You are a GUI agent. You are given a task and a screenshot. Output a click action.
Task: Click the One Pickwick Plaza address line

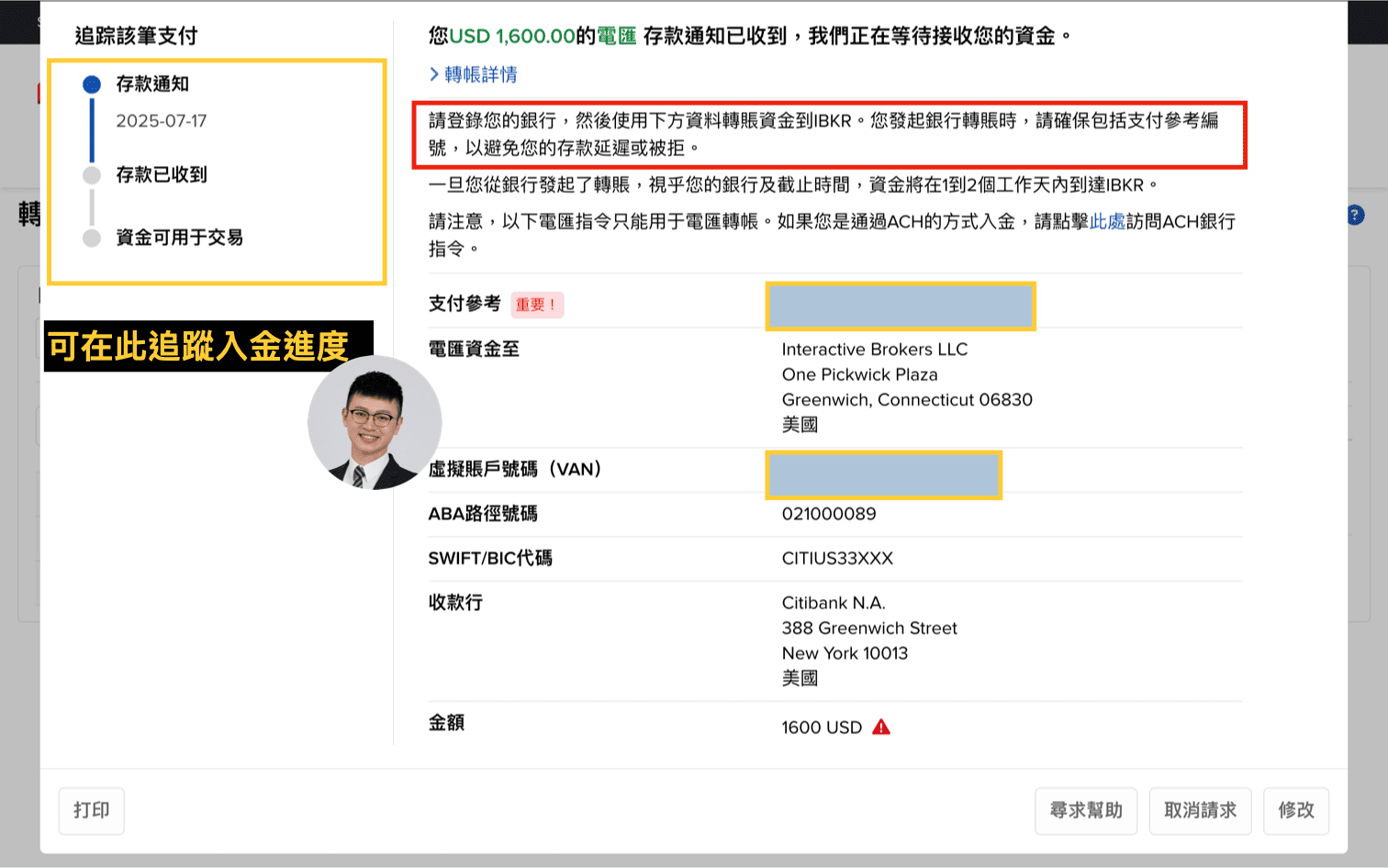(860, 374)
